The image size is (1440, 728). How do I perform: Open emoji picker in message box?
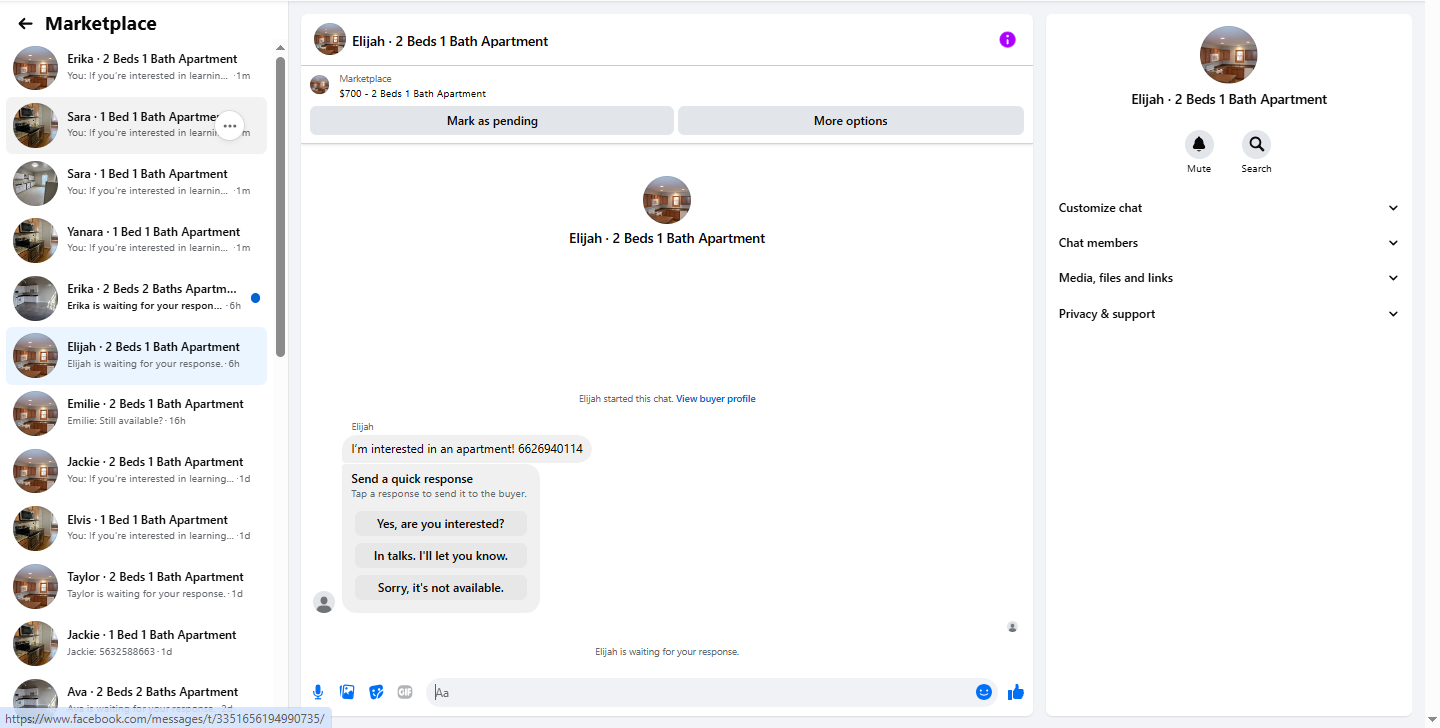pyautogui.click(x=984, y=692)
